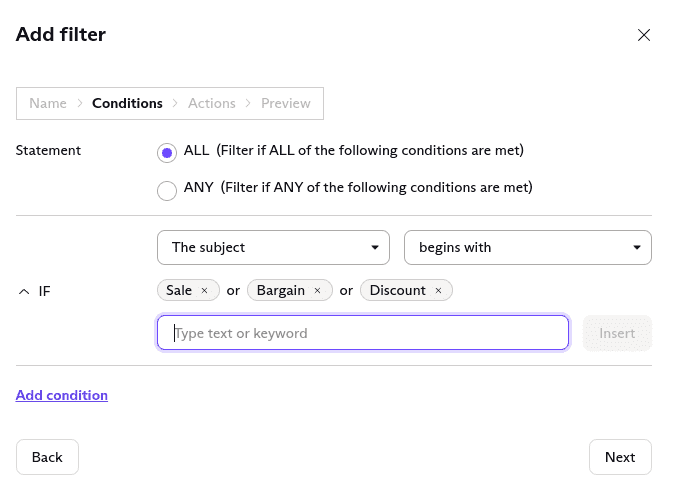Select the Conditions step breadcrumb
Viewport: 677px width, 488px height.
[x=127, y=103]
